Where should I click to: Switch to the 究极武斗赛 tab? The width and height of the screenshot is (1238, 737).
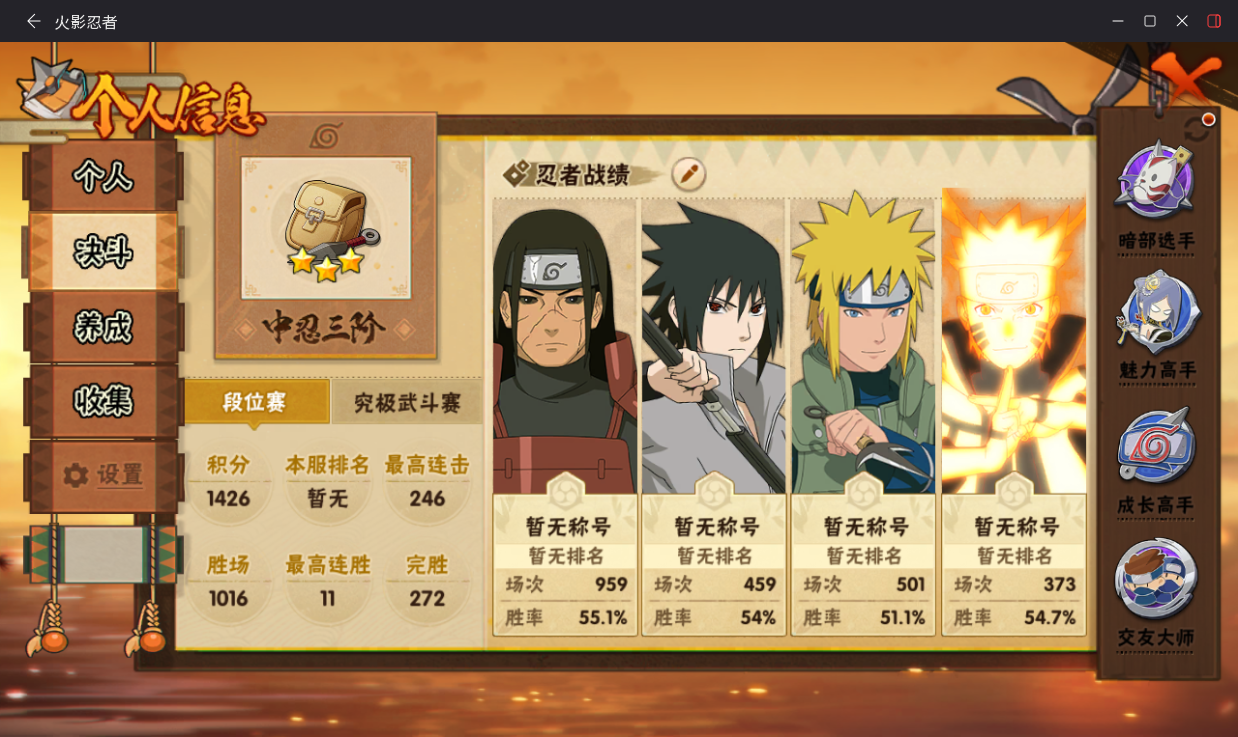tap(408, 403)
